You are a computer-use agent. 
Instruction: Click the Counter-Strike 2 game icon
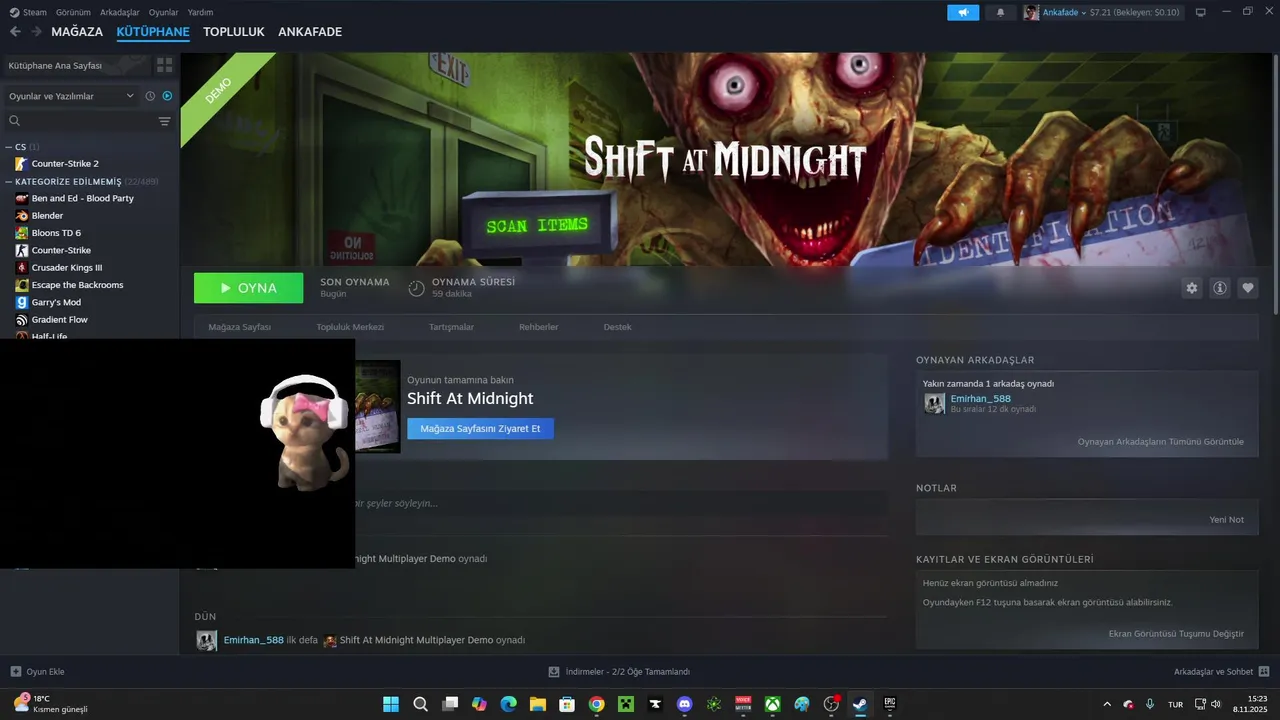[21, 163]
